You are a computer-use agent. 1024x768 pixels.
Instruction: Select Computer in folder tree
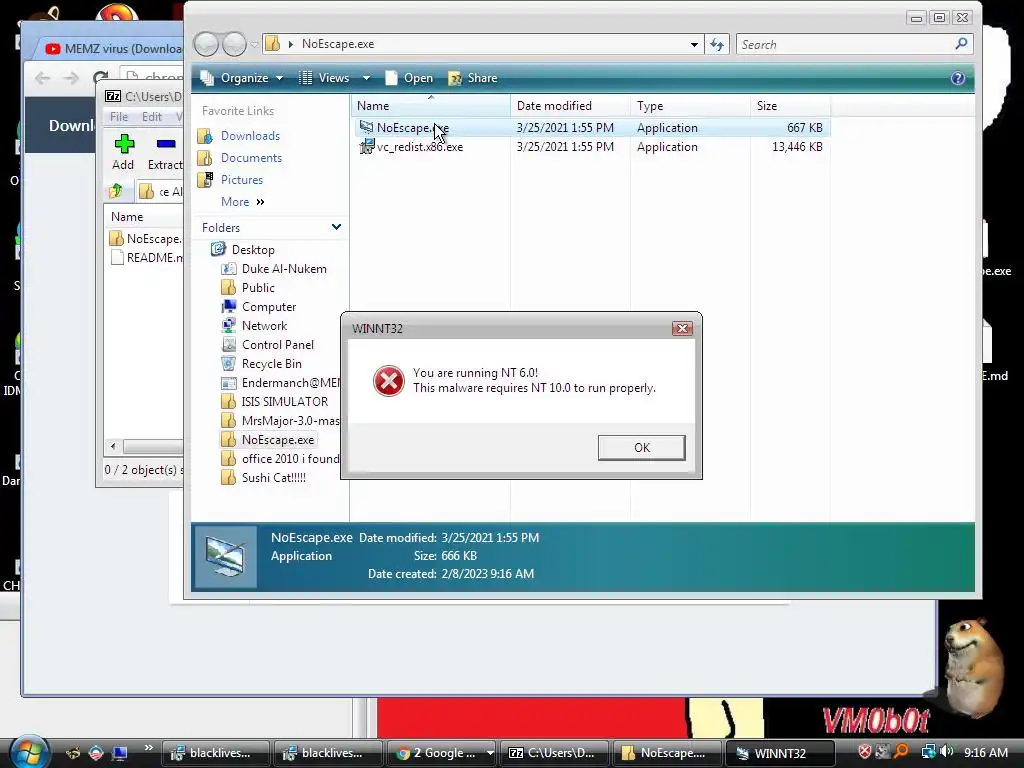(268, 307)
